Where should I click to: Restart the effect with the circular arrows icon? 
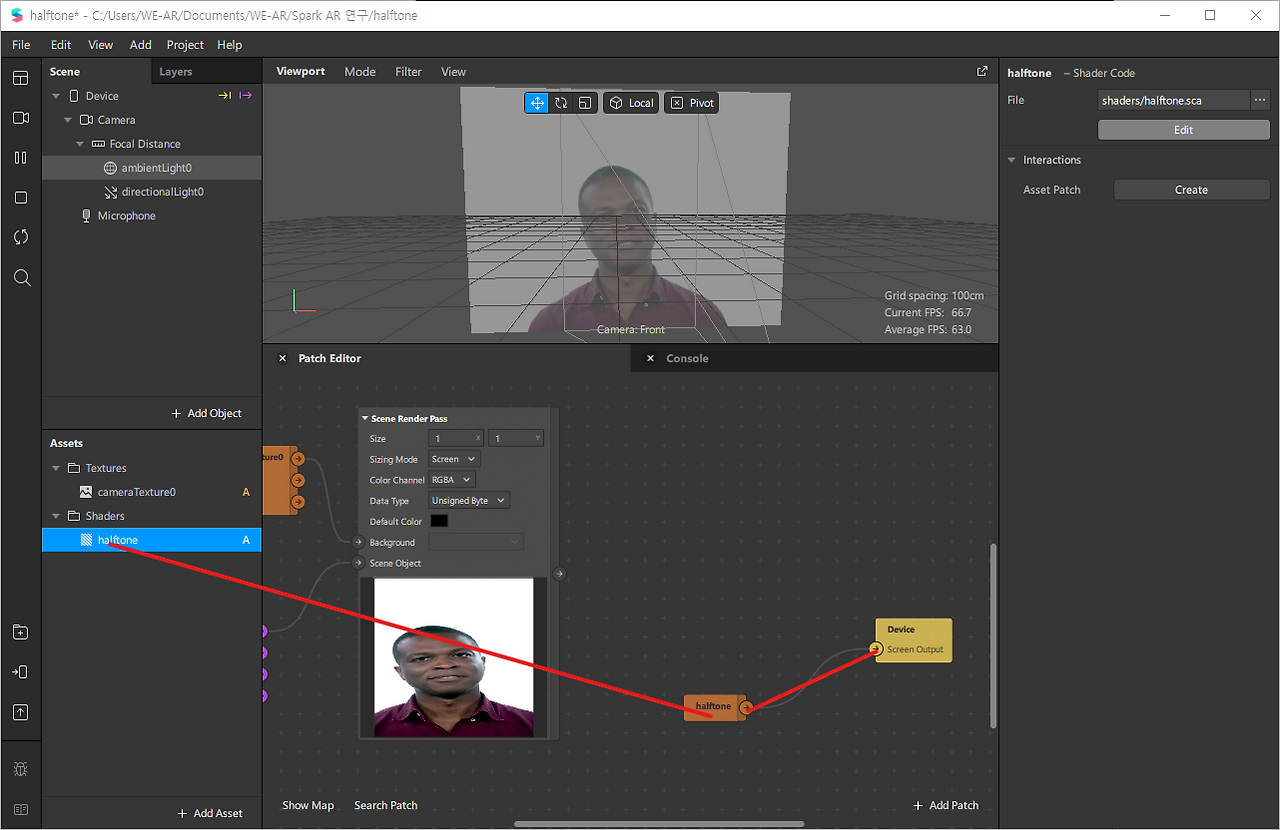[x=21, y=237]
